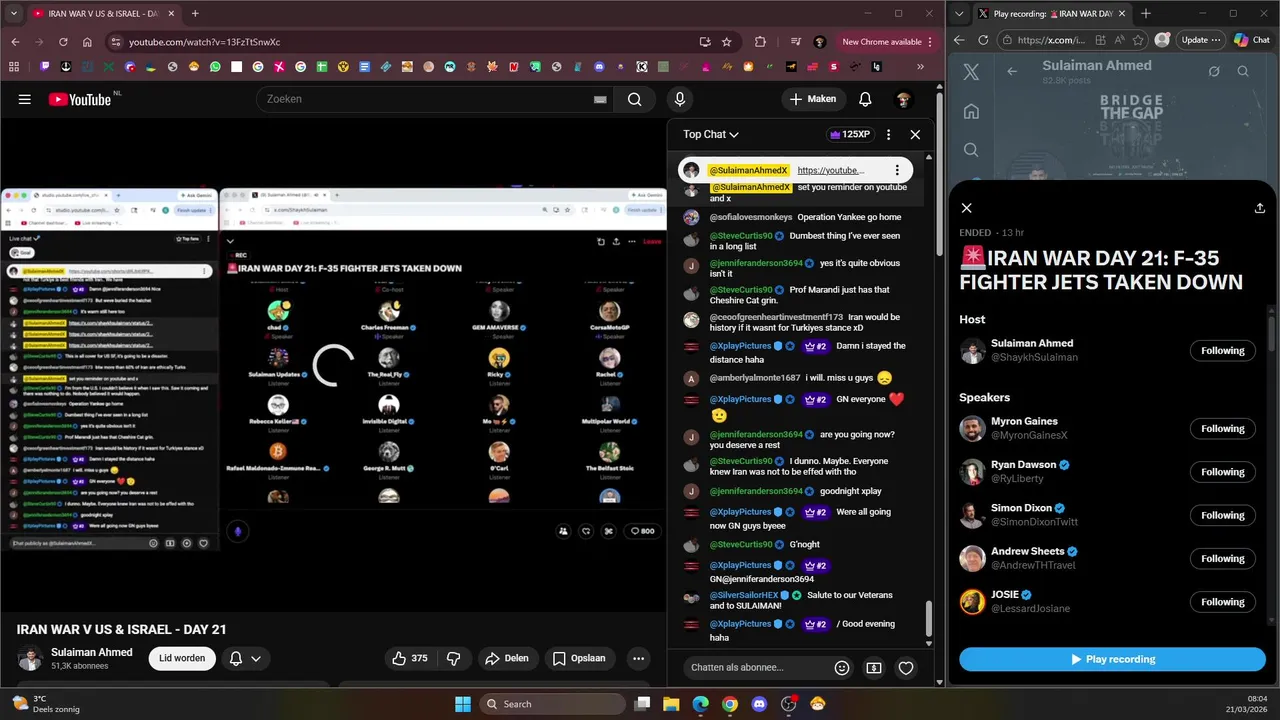Click the live chat scrollbar
Image resolution: width=1280 pixels, height=720 pixels.
click(x=929, y=618)
